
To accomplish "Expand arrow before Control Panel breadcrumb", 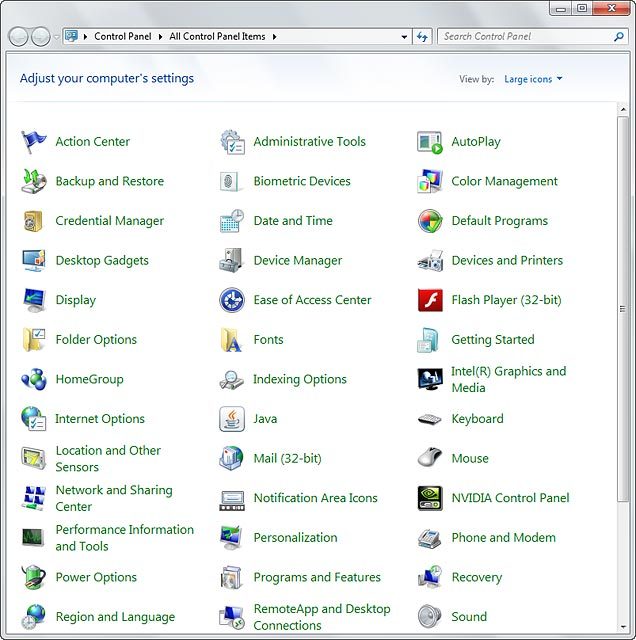I will tap(85, 37).
